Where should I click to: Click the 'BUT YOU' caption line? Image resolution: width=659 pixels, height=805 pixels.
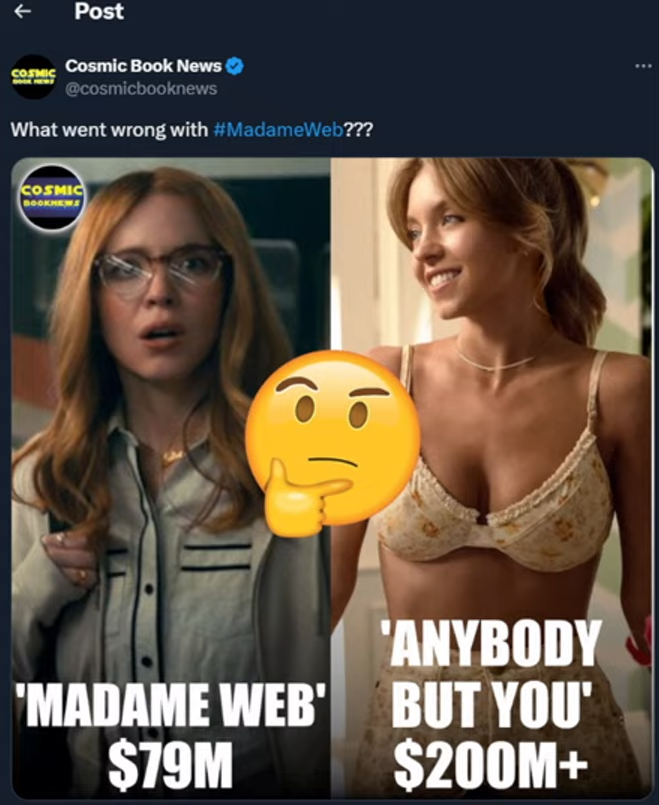pos(492,705)
